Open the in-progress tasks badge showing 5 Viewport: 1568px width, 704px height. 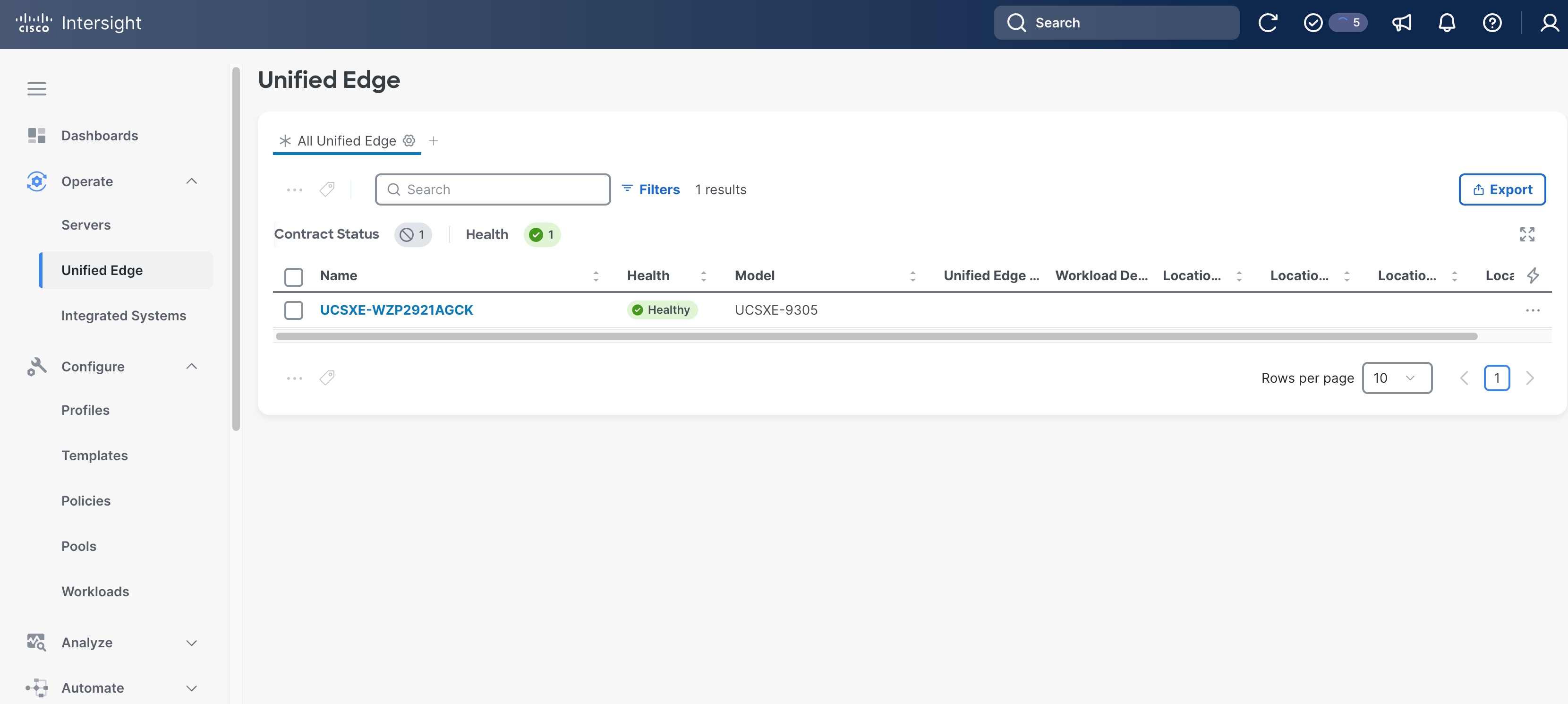pyautogui.click(x=1348, y=23)
